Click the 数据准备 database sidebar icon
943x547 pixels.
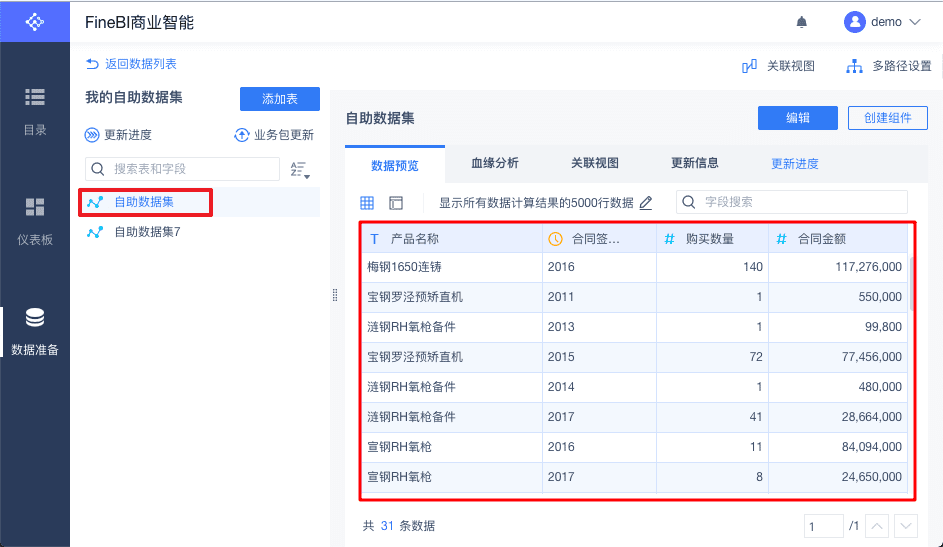pyautogui.click(x=35, y=330)
